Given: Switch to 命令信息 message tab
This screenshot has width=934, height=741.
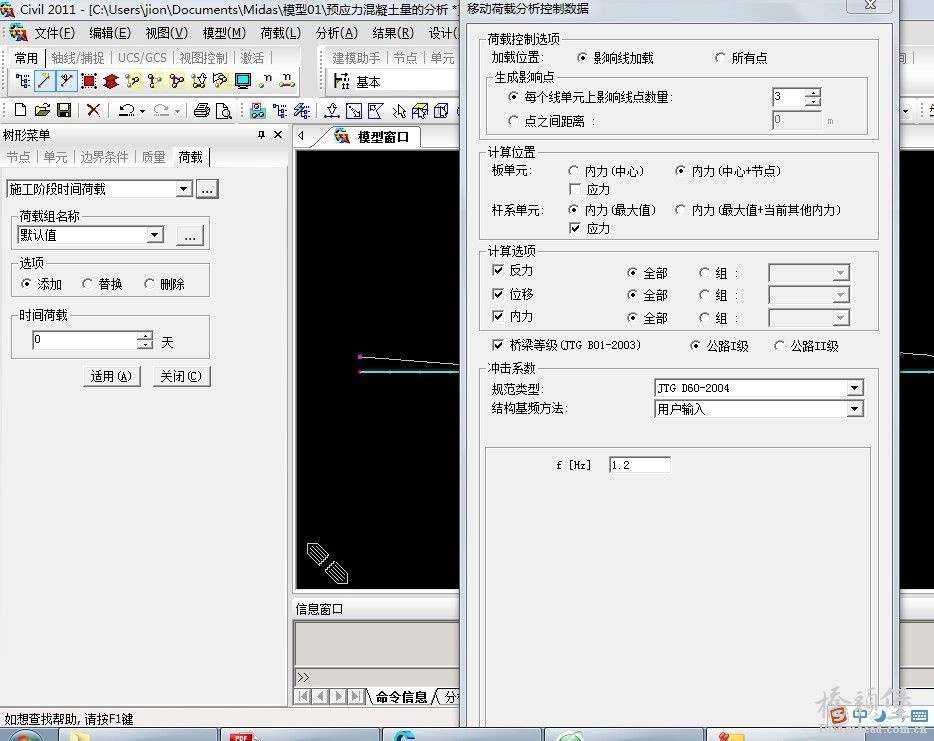Looking at the screenshot, I should pos(401,696).
